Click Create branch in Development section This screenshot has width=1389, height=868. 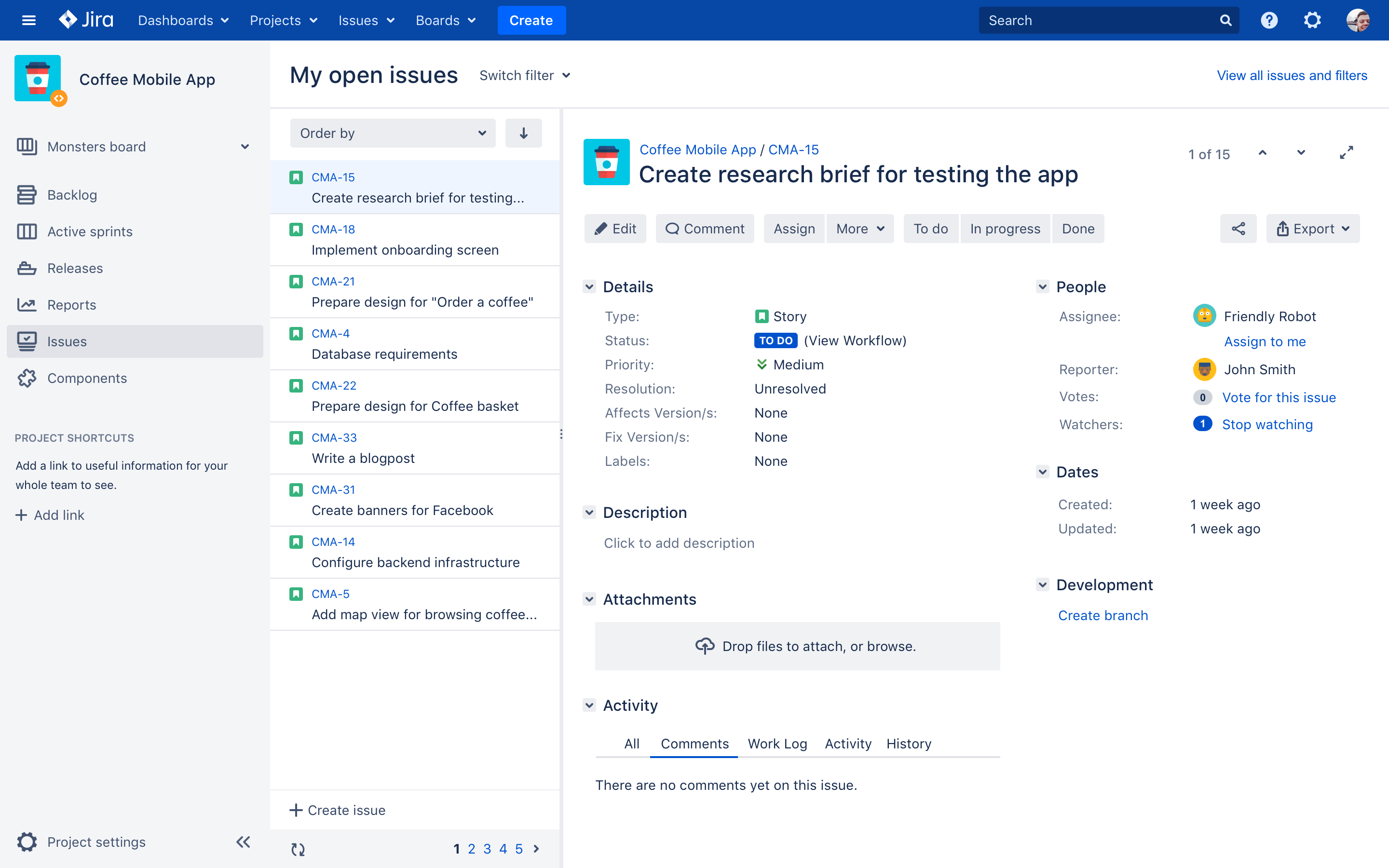(1103, 615)
